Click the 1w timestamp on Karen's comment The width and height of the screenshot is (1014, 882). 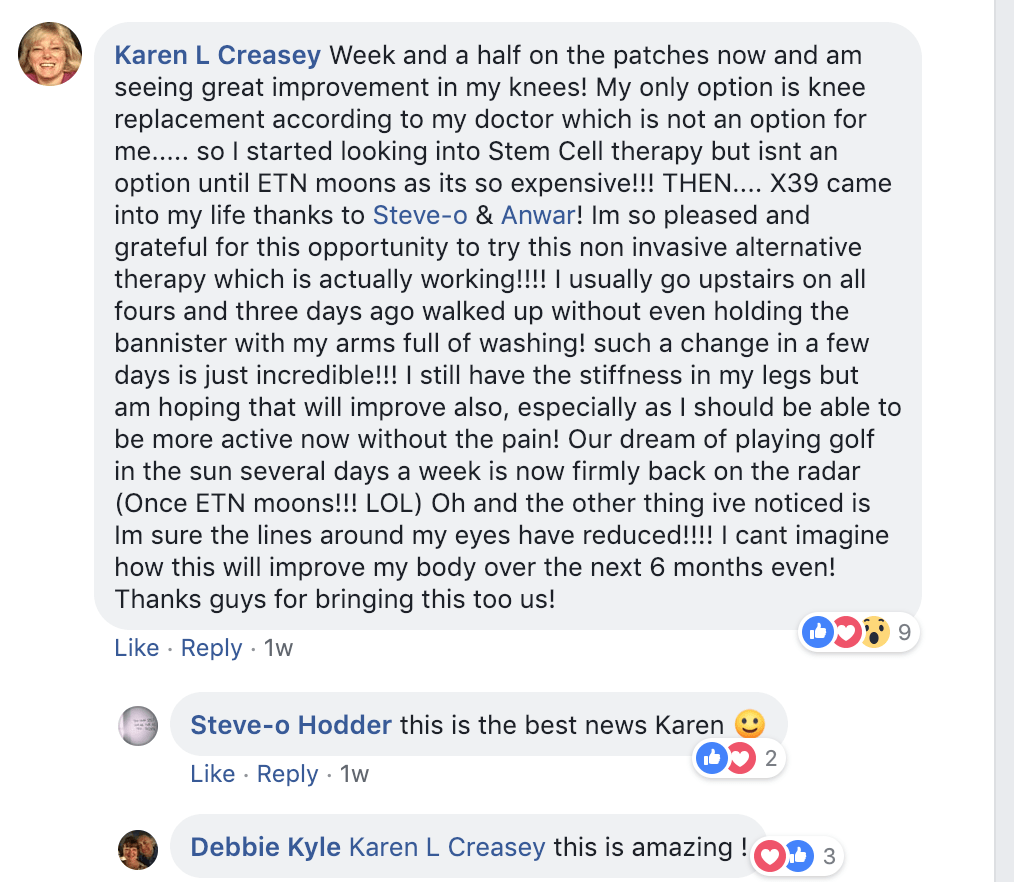pos(278,648)
